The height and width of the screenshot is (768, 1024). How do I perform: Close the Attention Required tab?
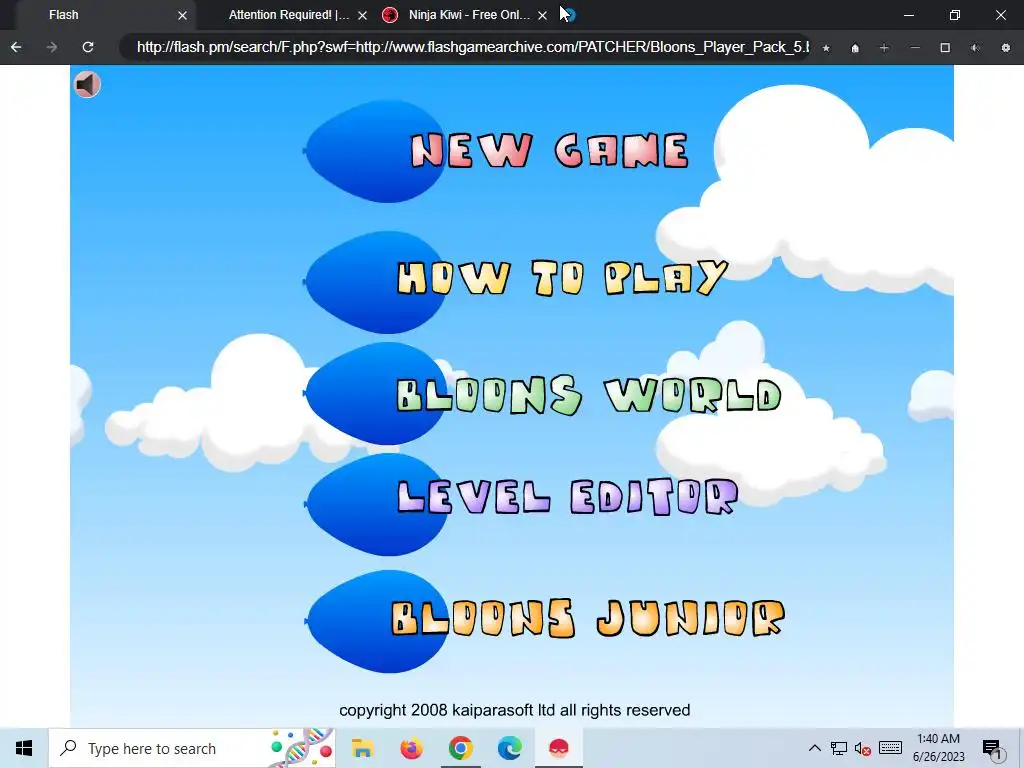pyautogui.click(x=362, y=15)
